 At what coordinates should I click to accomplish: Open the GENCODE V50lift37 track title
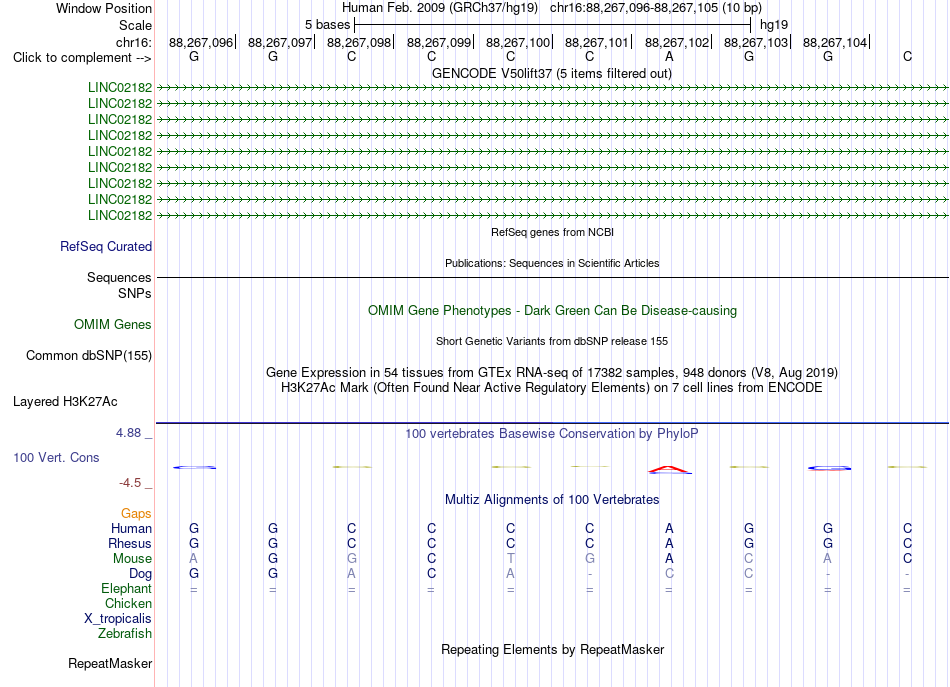point(551,74)
